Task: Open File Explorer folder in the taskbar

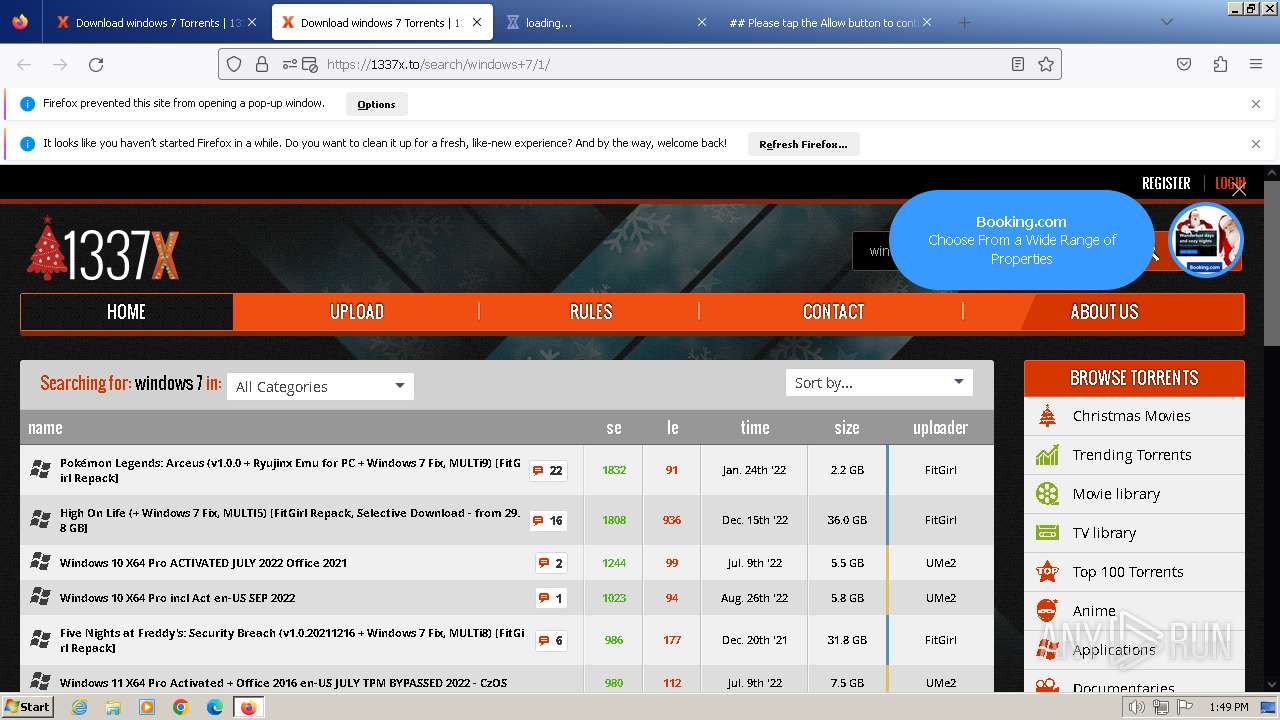Action: pos(113,707)
